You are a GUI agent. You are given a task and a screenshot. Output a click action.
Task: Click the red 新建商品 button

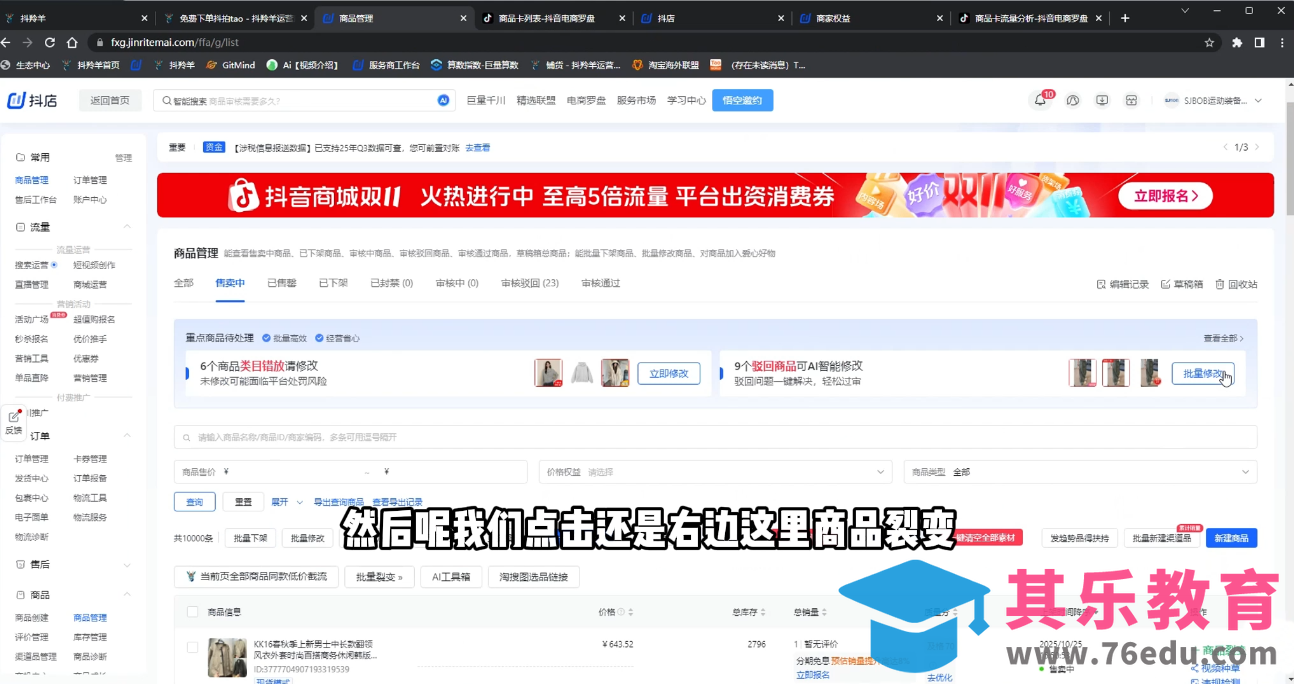[x=1231, y=537]
